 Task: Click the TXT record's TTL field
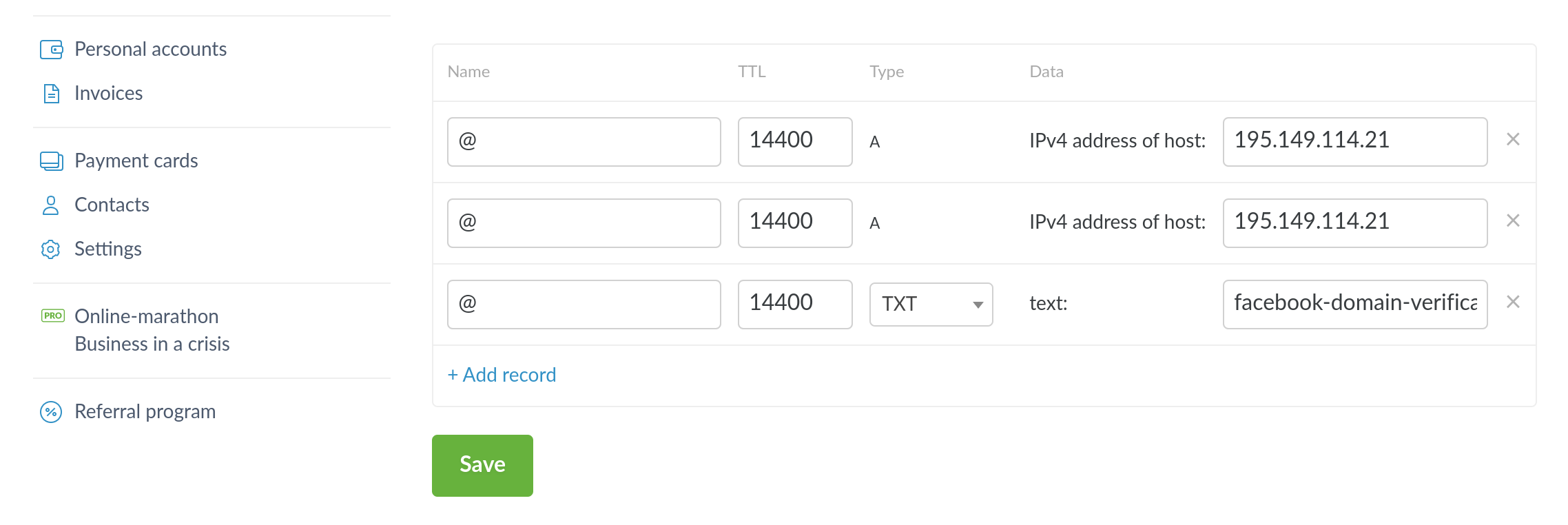[794, 305]
